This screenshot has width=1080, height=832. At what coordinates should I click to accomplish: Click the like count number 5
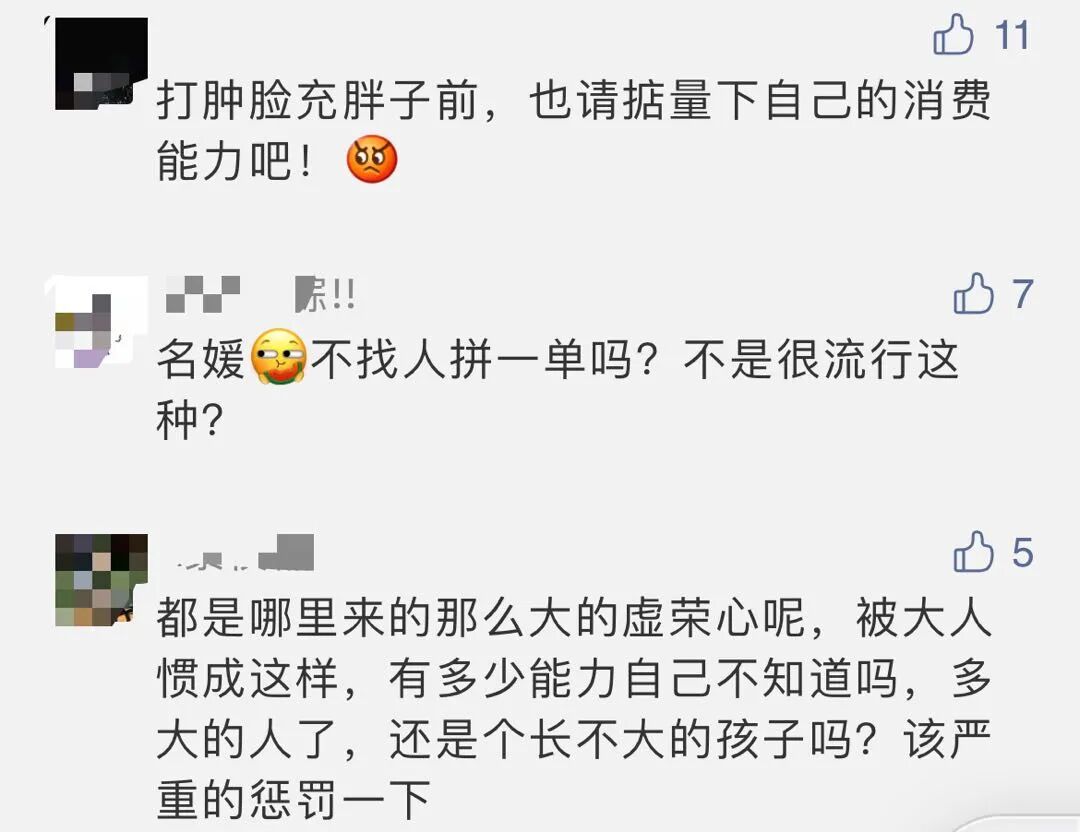click(x=1023, y=553)
